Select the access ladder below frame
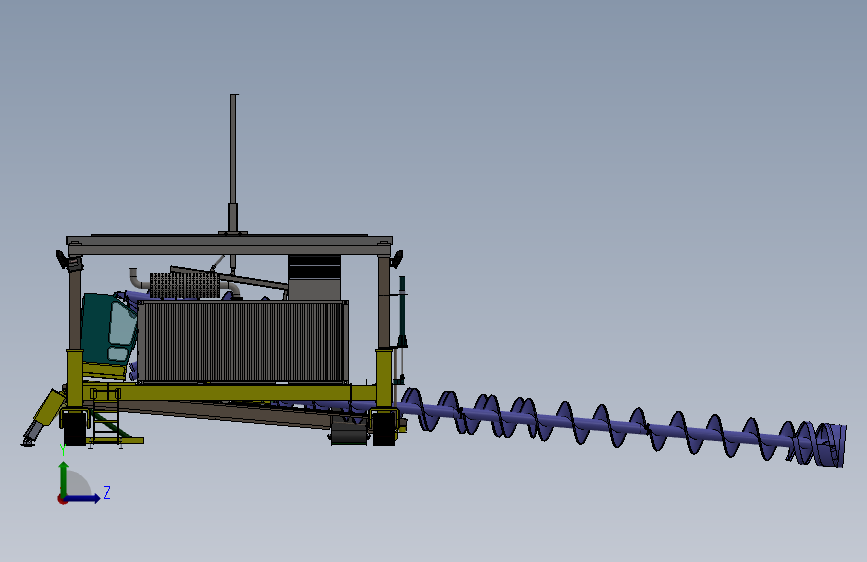The image size is (867, 562). [106, 417]
